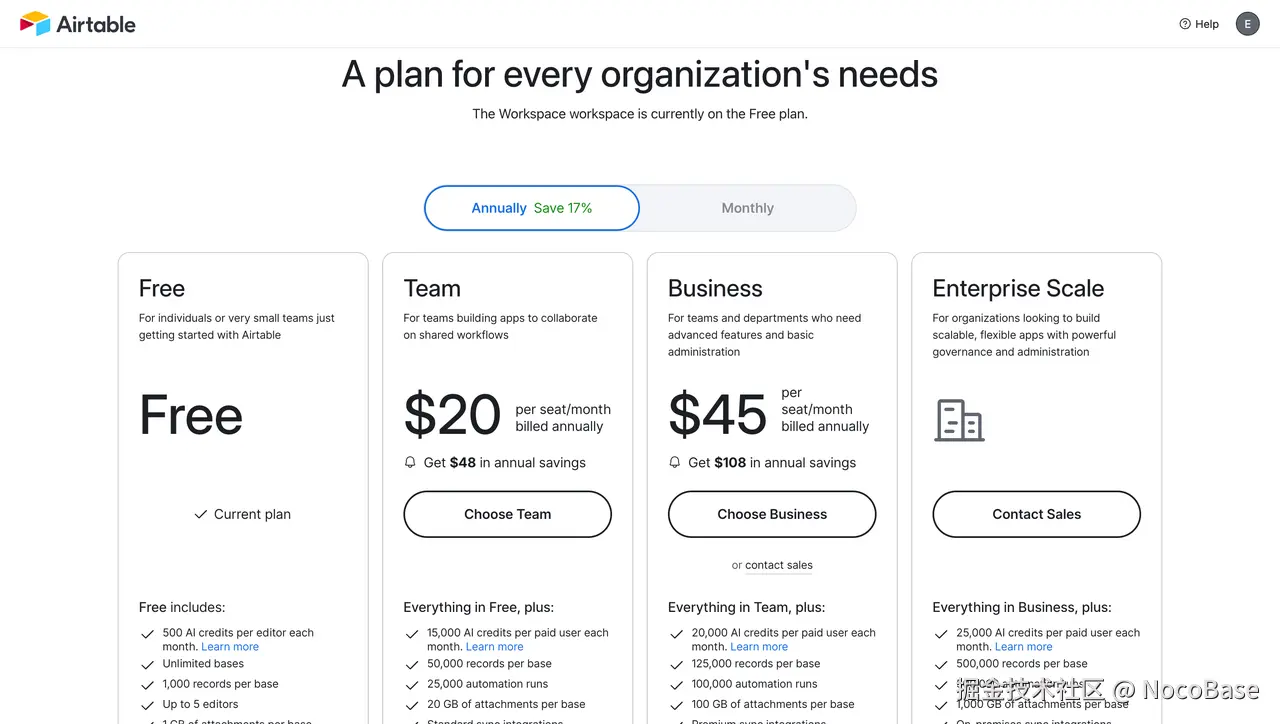The height and width of the screenshot is (724, 1280).
Task: Click the checkmark next to Unlimited bases
Action: tap(147, 664)
